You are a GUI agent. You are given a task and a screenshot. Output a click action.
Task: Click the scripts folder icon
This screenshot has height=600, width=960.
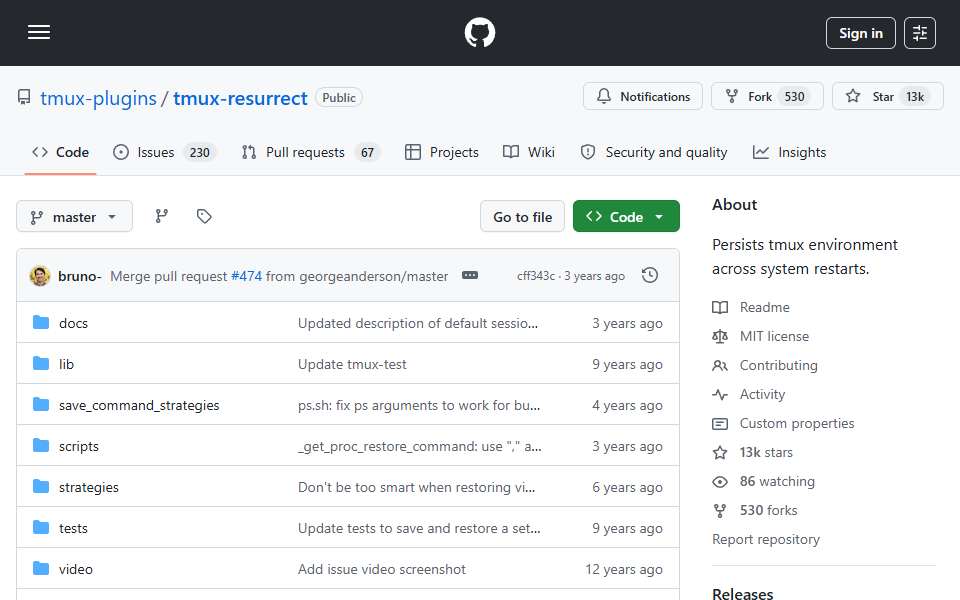click(x=41, y=446)
